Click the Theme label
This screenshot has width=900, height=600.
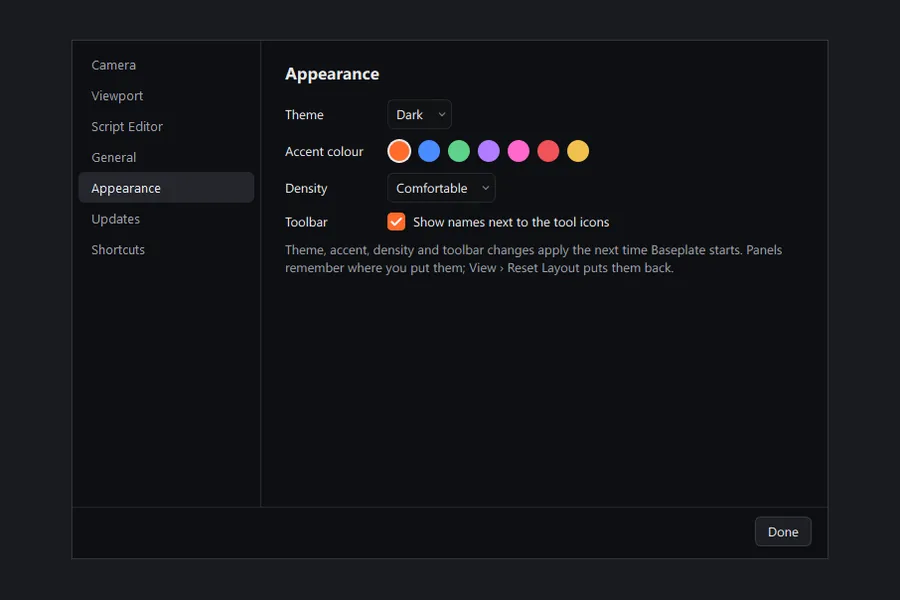pos(304,115)
